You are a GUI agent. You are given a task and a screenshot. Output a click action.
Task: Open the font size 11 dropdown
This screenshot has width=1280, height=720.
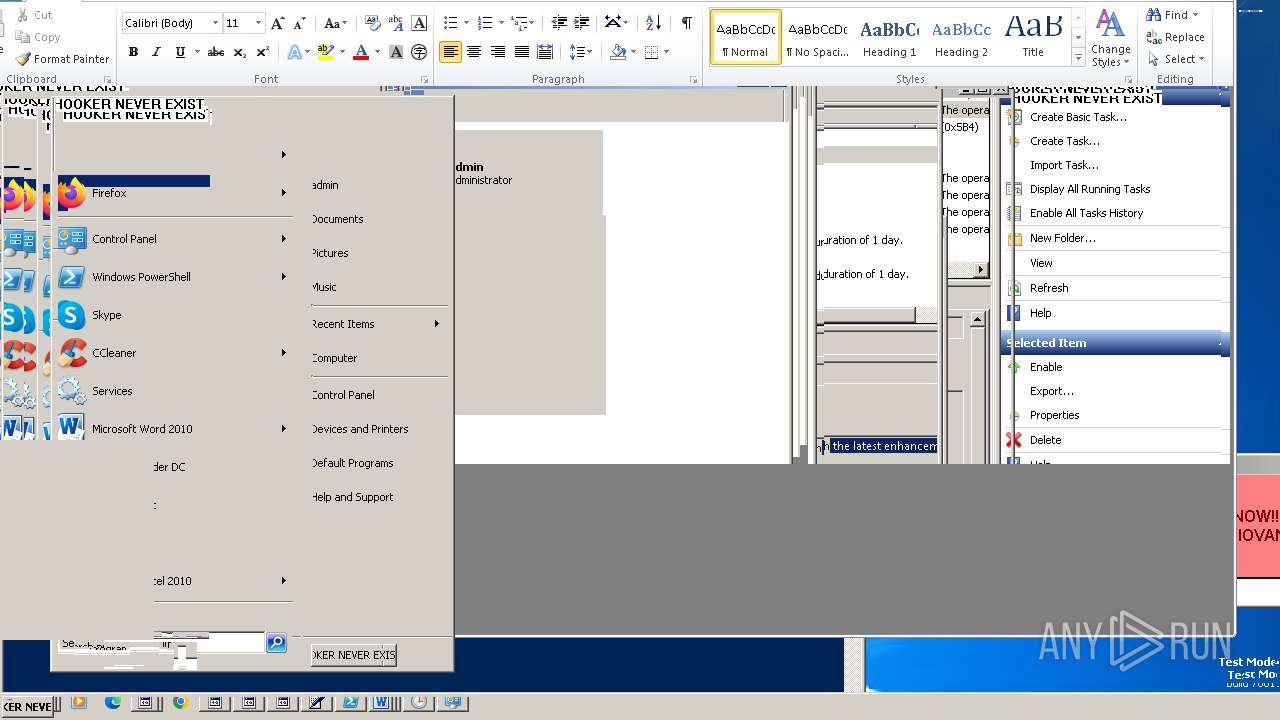[x=258, y=23]
